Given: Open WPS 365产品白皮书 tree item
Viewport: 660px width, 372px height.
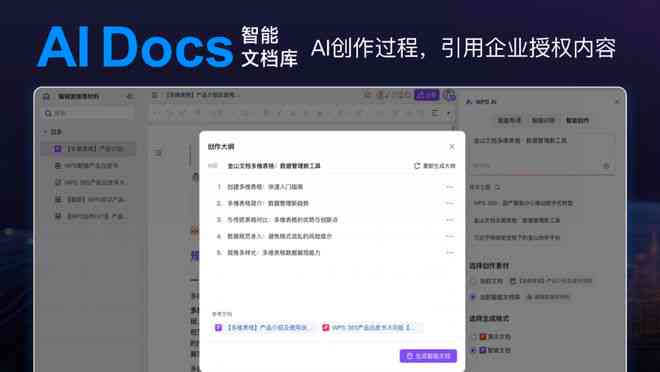Looking at the screenshot, I should click(91, 183).
